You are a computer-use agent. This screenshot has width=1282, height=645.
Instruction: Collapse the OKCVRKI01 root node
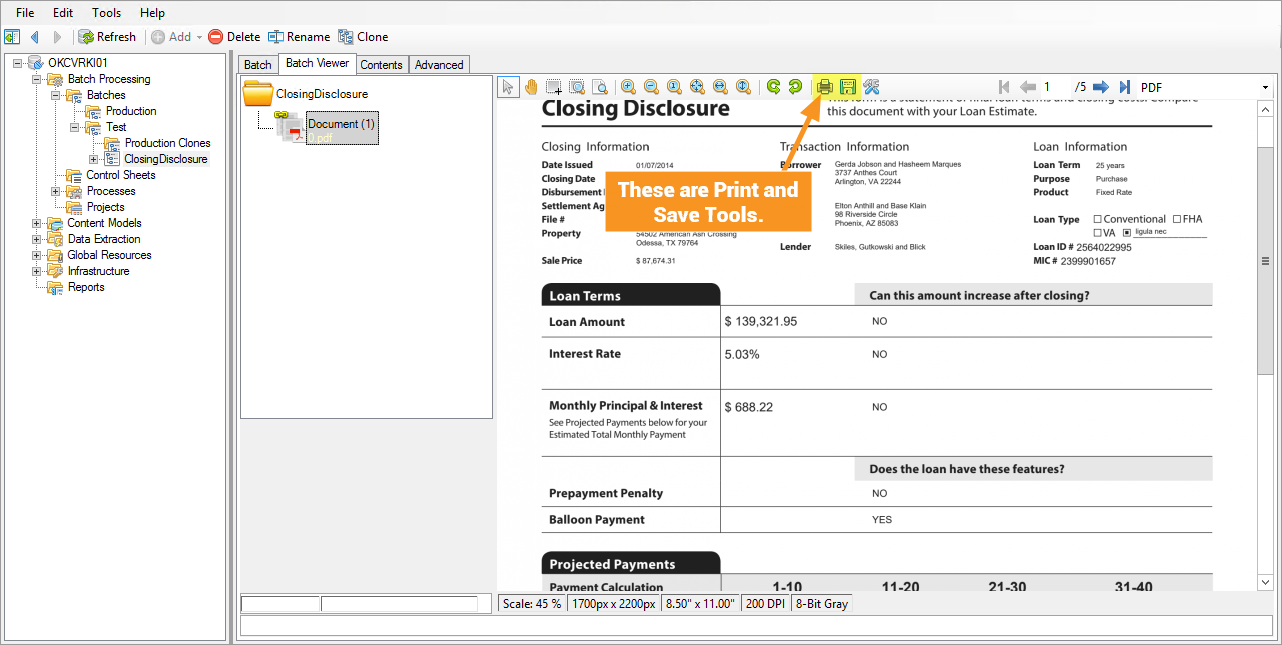[17, 63]
